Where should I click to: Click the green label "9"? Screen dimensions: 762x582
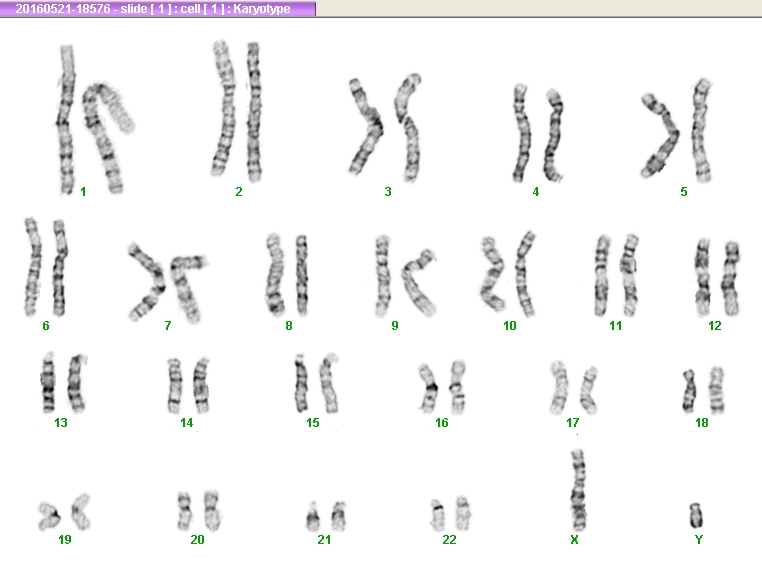tap(395, 325)
